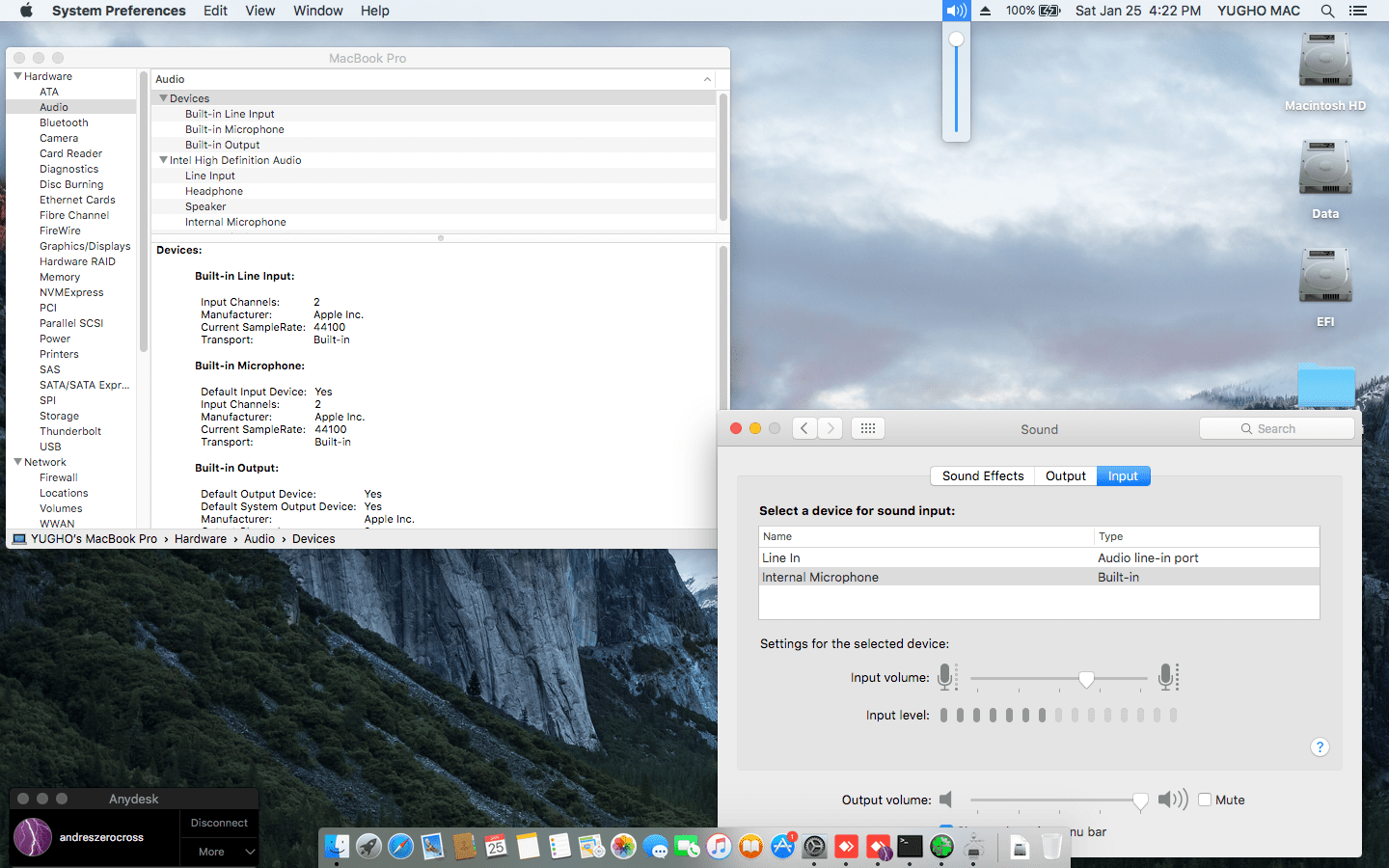
Task: Open the Window menu
Action: [318, 11]
